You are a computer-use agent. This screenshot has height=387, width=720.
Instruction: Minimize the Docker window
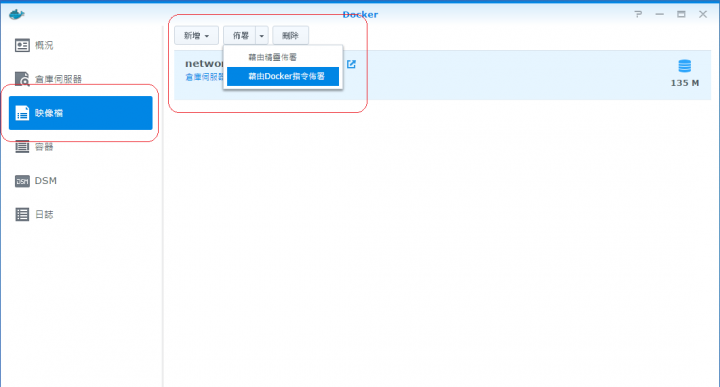coord(660,14)
